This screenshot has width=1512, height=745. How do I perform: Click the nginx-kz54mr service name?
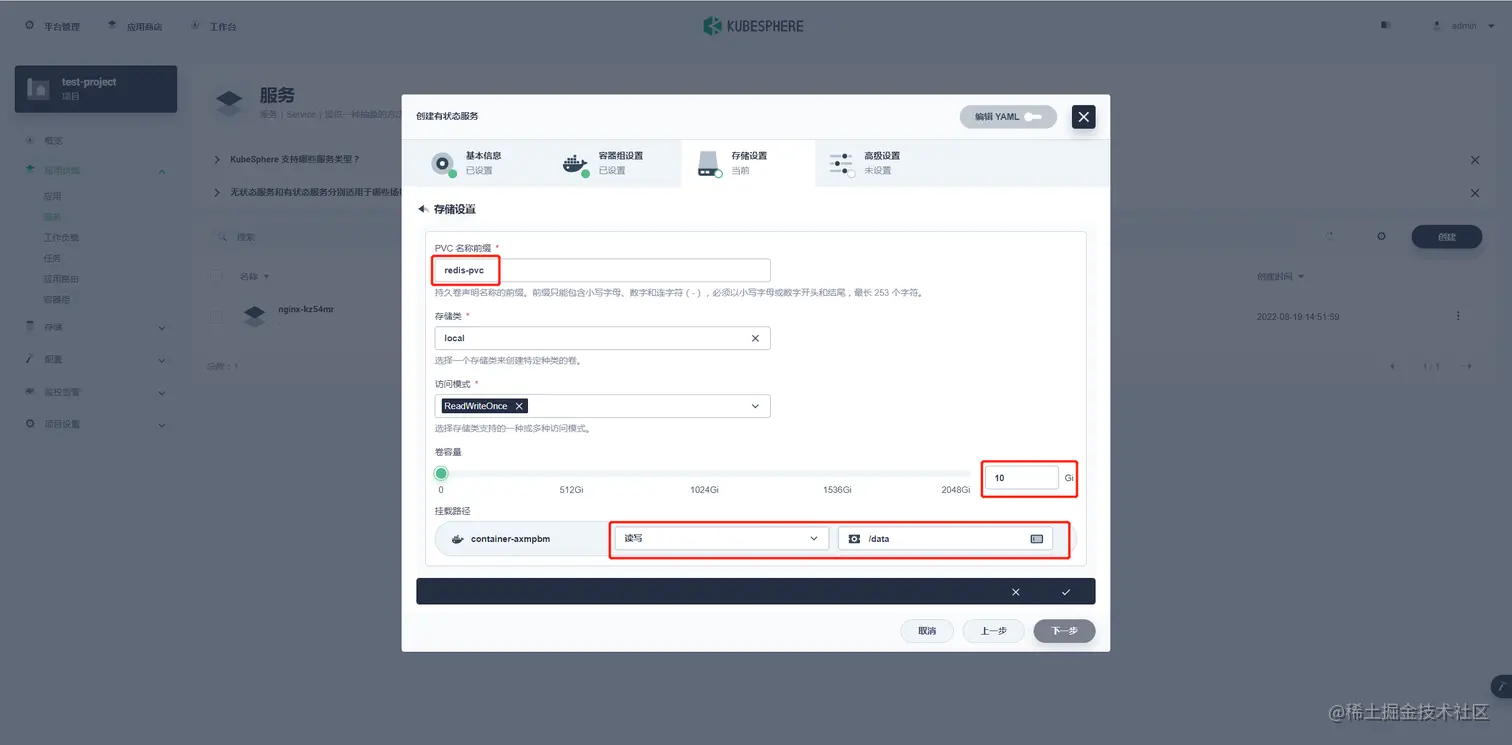tap(306, 310)
